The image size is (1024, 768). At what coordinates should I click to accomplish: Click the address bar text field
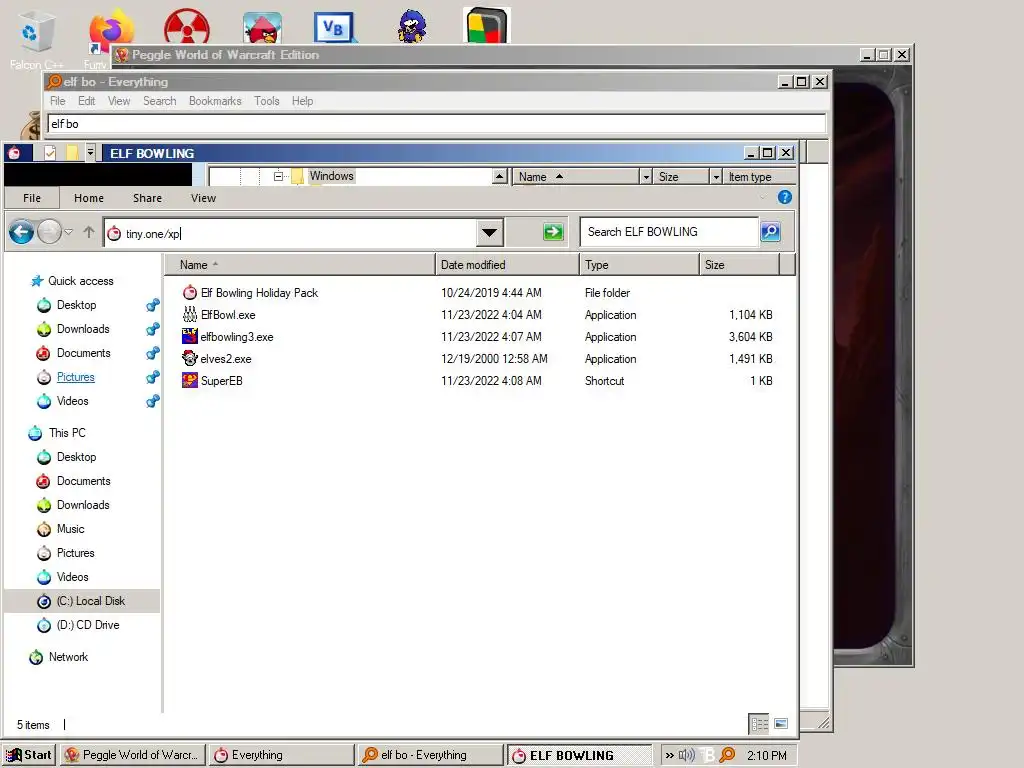[x=291, y=233]
